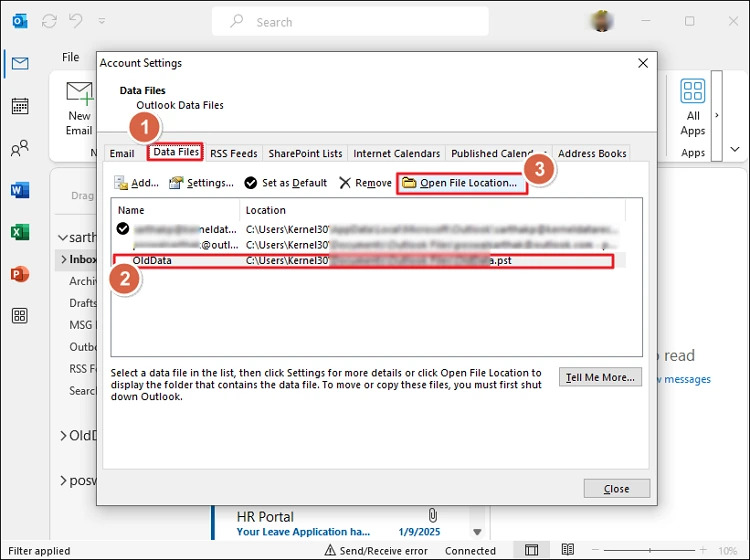Click the Add... data file button
This screenshot has width=750, height=560.
click(136, 183)
